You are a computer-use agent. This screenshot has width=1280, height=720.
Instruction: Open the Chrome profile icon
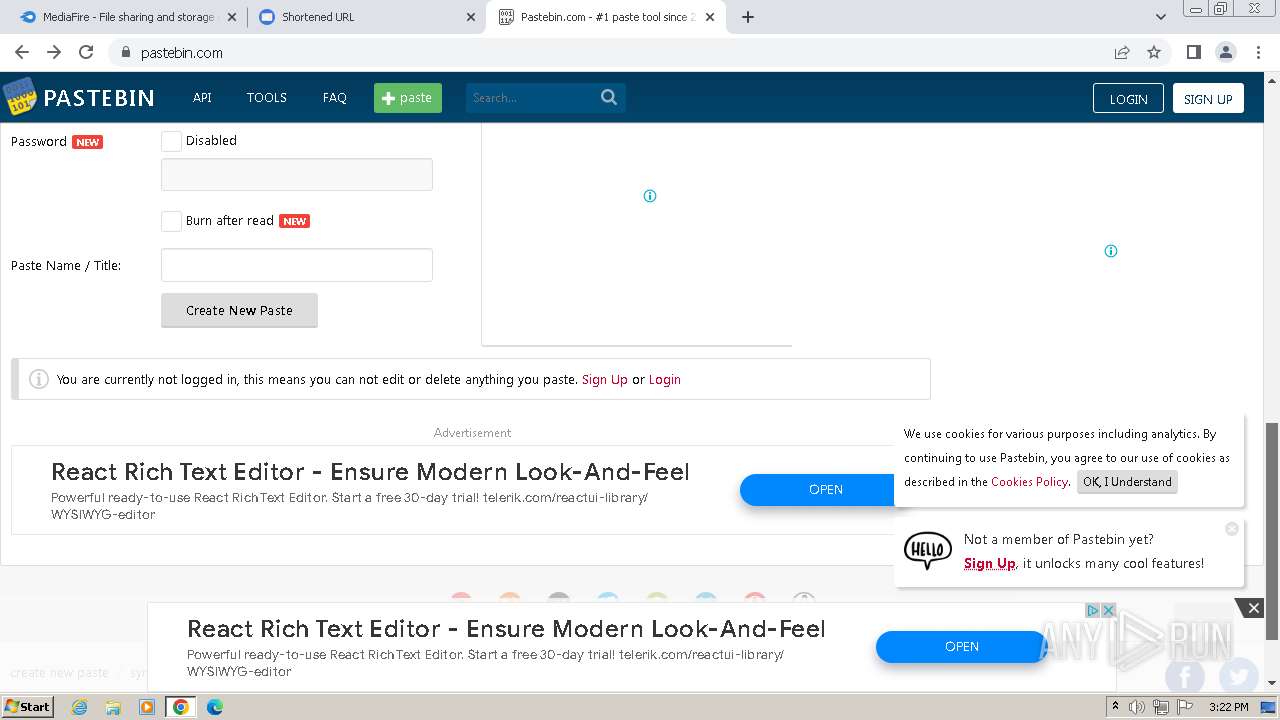tap(1225, 52)
